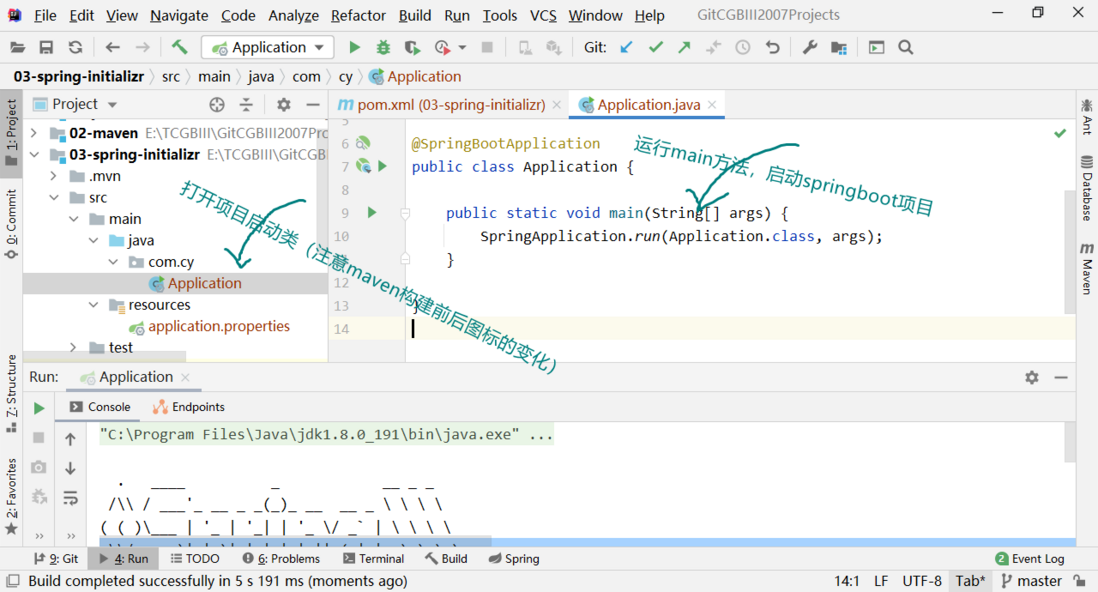This screenshot has height=592, width=1098.
Task: Open settings with the wrench icon
Action: tap(809, 48)
